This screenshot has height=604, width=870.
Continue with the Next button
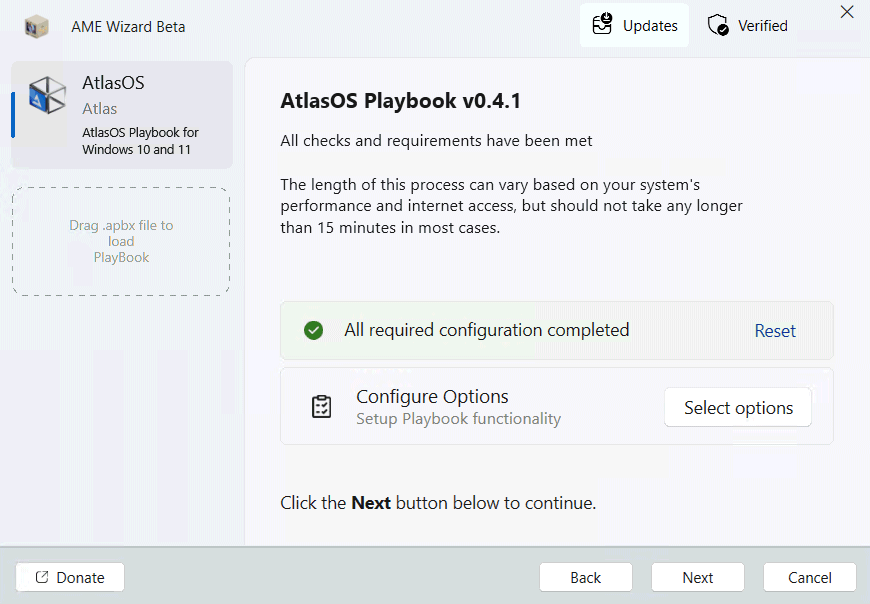[698, 577]
